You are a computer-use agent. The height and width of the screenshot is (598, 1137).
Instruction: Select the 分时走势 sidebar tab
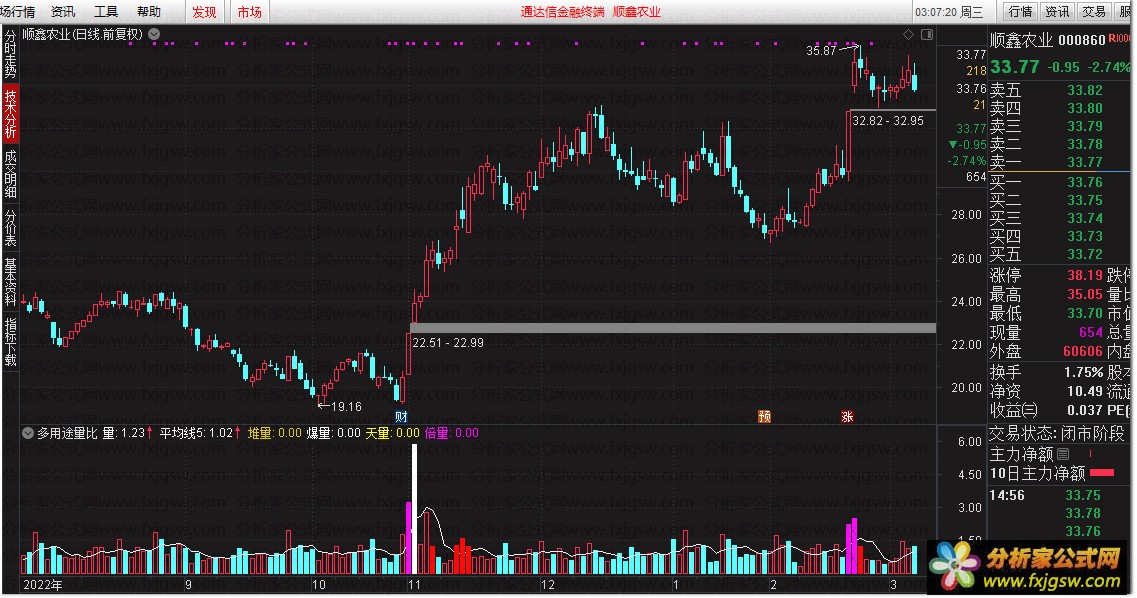(10, 54)
